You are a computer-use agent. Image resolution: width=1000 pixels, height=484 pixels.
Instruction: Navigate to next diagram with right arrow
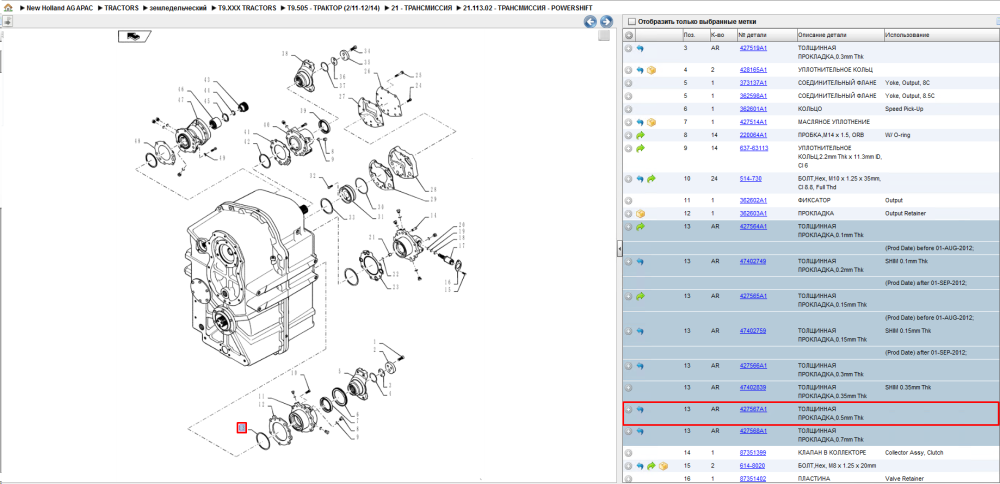pyautogui.click(x=607, y=22)
